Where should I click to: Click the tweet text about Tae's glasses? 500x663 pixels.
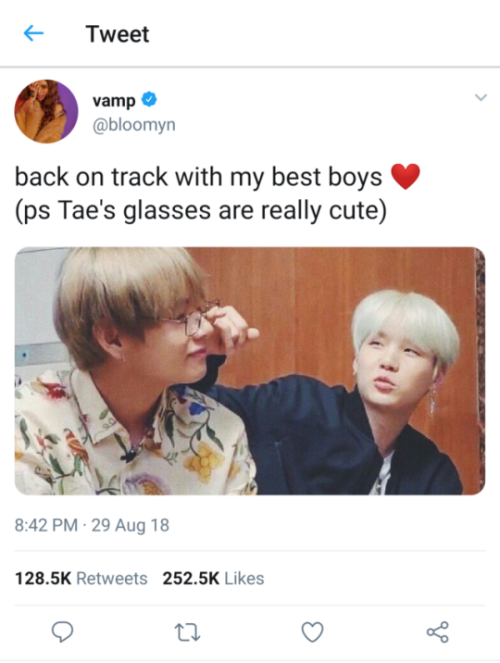click(x=201, y=210)
